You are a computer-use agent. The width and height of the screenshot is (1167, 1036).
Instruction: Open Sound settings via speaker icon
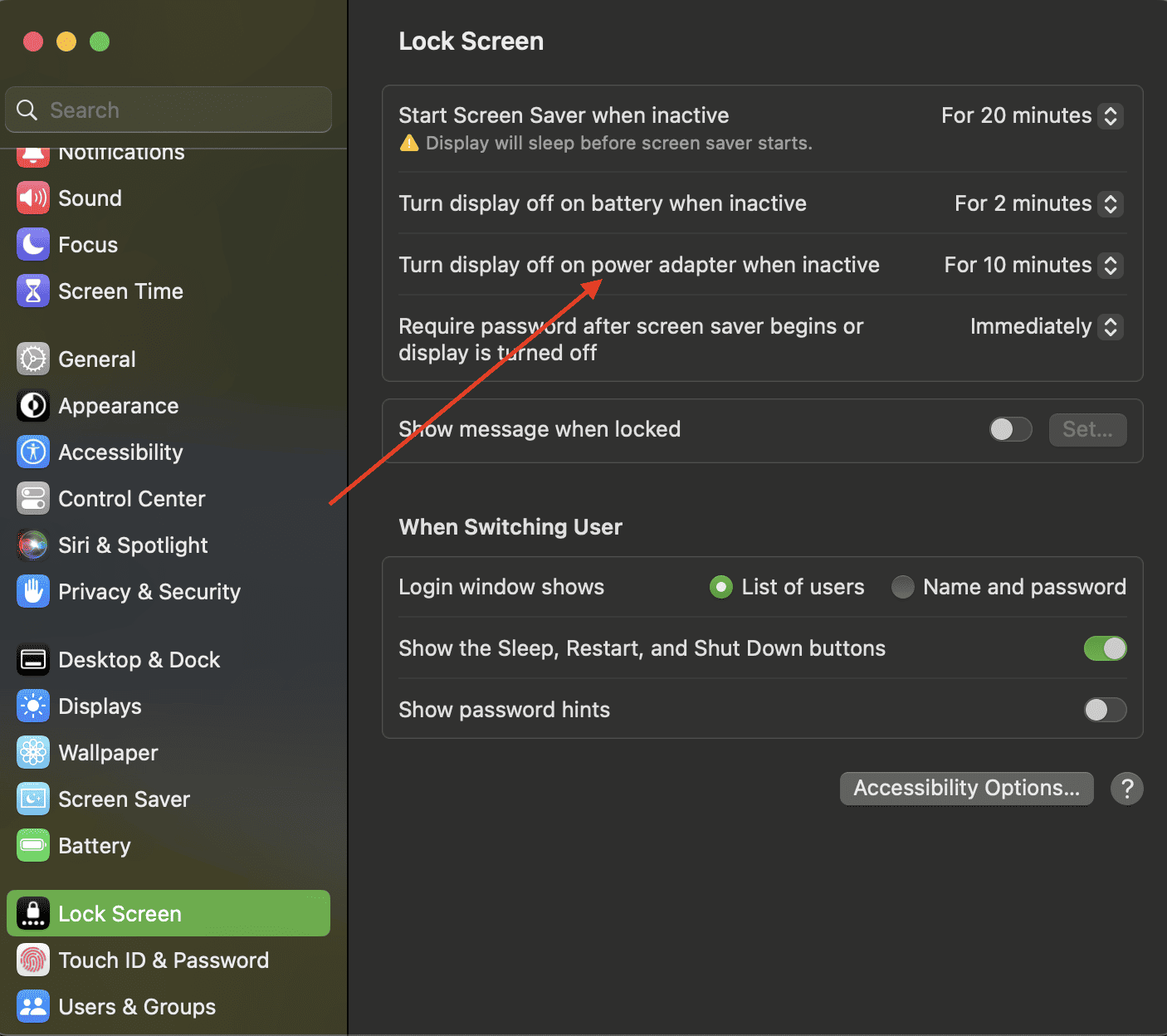pyautogui.click(x=33, y=198)
